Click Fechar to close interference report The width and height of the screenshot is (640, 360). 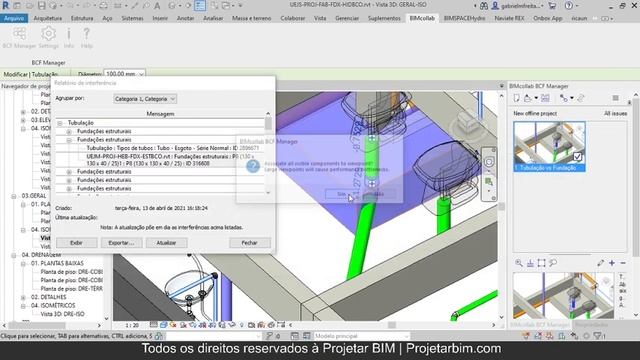[x=249, y=243]
